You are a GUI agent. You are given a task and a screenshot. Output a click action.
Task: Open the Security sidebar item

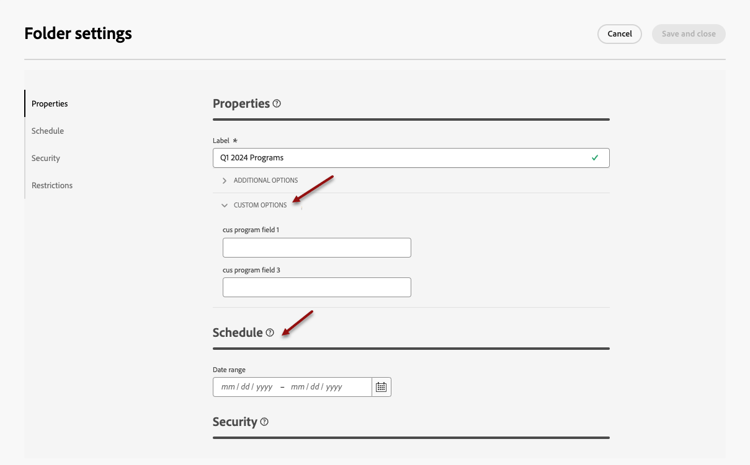coord(46,158)
